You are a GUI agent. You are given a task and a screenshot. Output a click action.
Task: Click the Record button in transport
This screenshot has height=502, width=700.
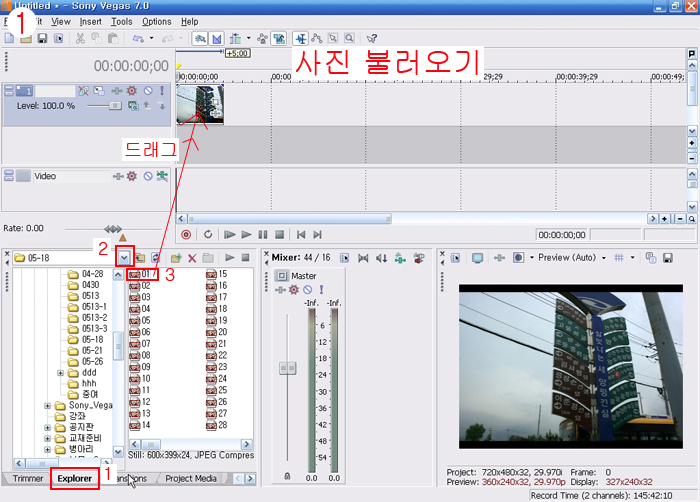coord(186,234)
